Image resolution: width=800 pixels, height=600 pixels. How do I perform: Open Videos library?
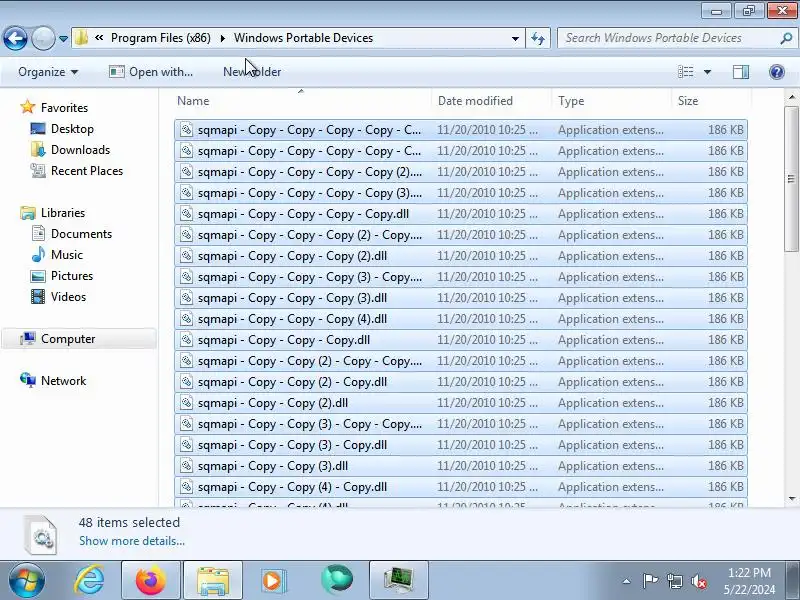[x=68, y=296]
